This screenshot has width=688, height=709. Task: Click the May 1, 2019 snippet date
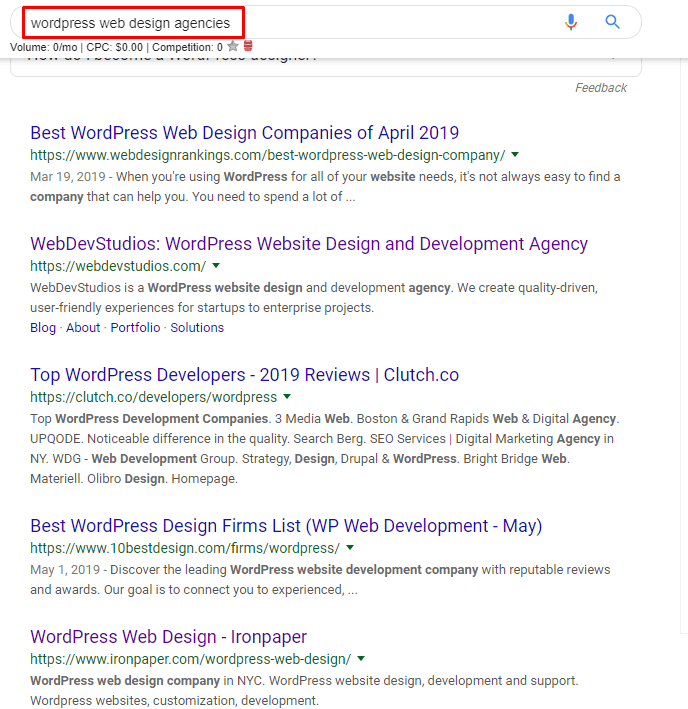65,569
